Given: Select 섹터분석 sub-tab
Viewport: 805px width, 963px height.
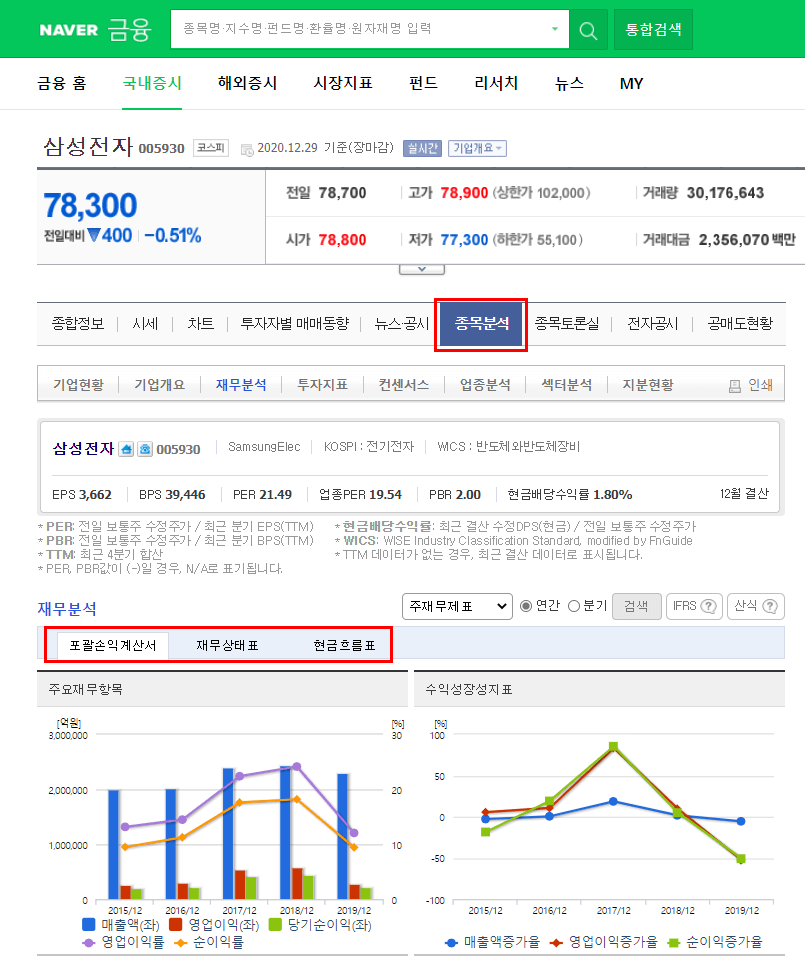Looking at the screenshot, I should click(567, 385).
